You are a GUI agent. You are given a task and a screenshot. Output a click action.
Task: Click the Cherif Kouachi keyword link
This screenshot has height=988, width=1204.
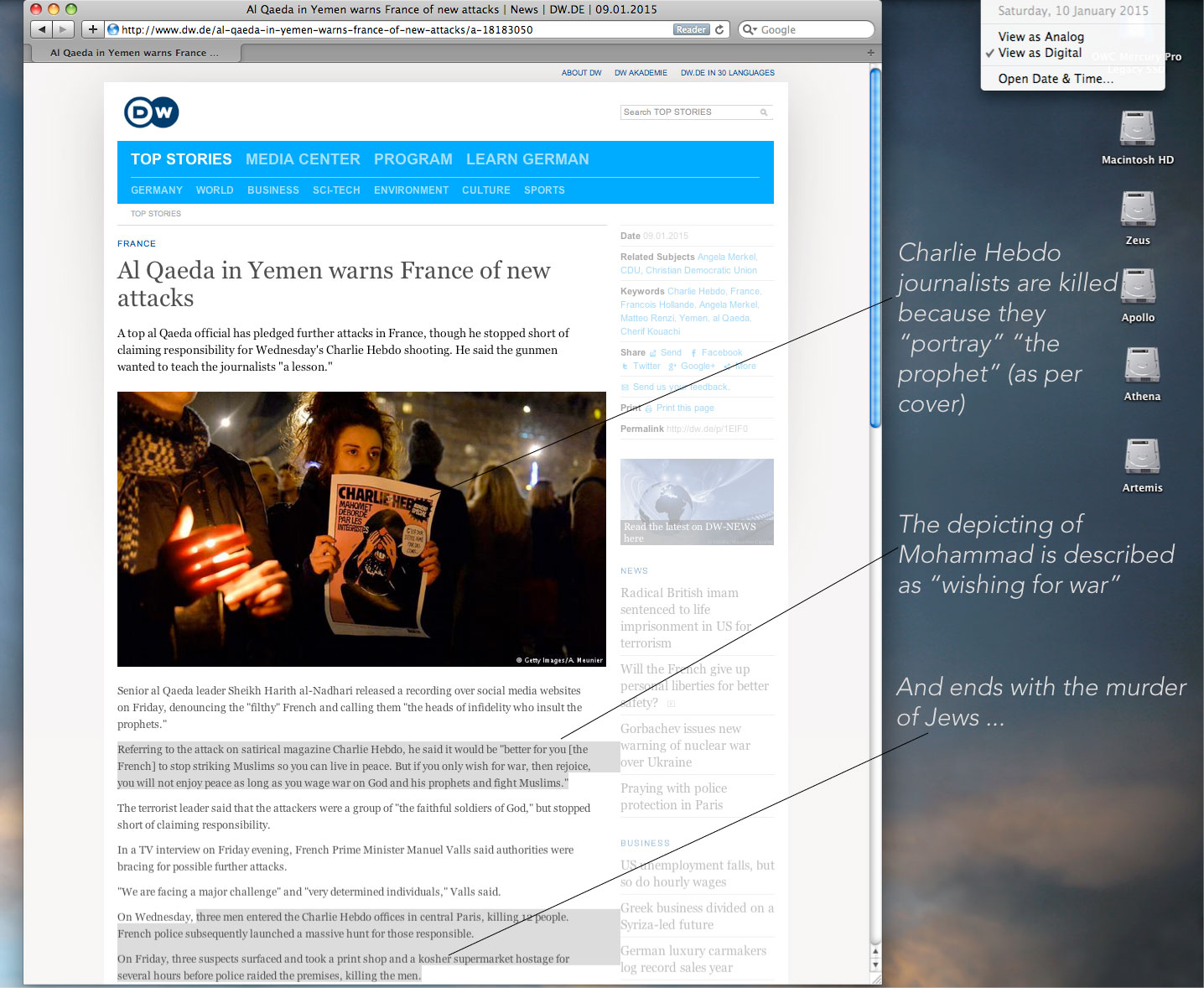(651, 331)
